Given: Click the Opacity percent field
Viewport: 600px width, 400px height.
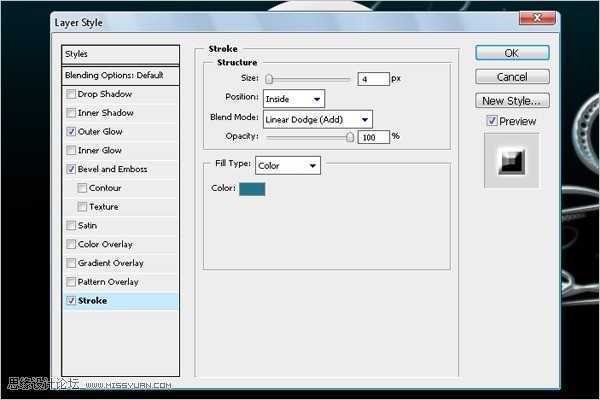Looking at the screenshot, I should coord(373,137).
